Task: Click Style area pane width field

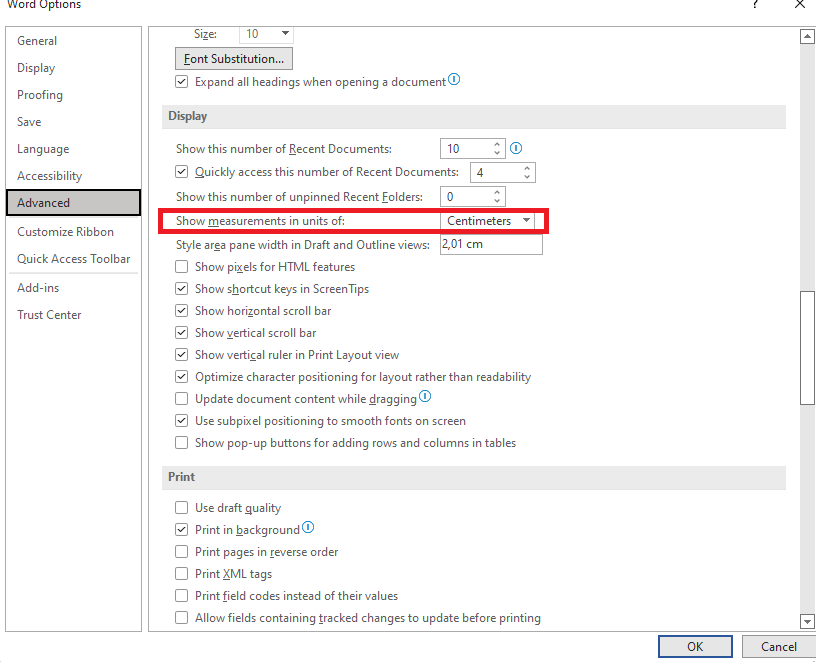Action: [491, 244]
